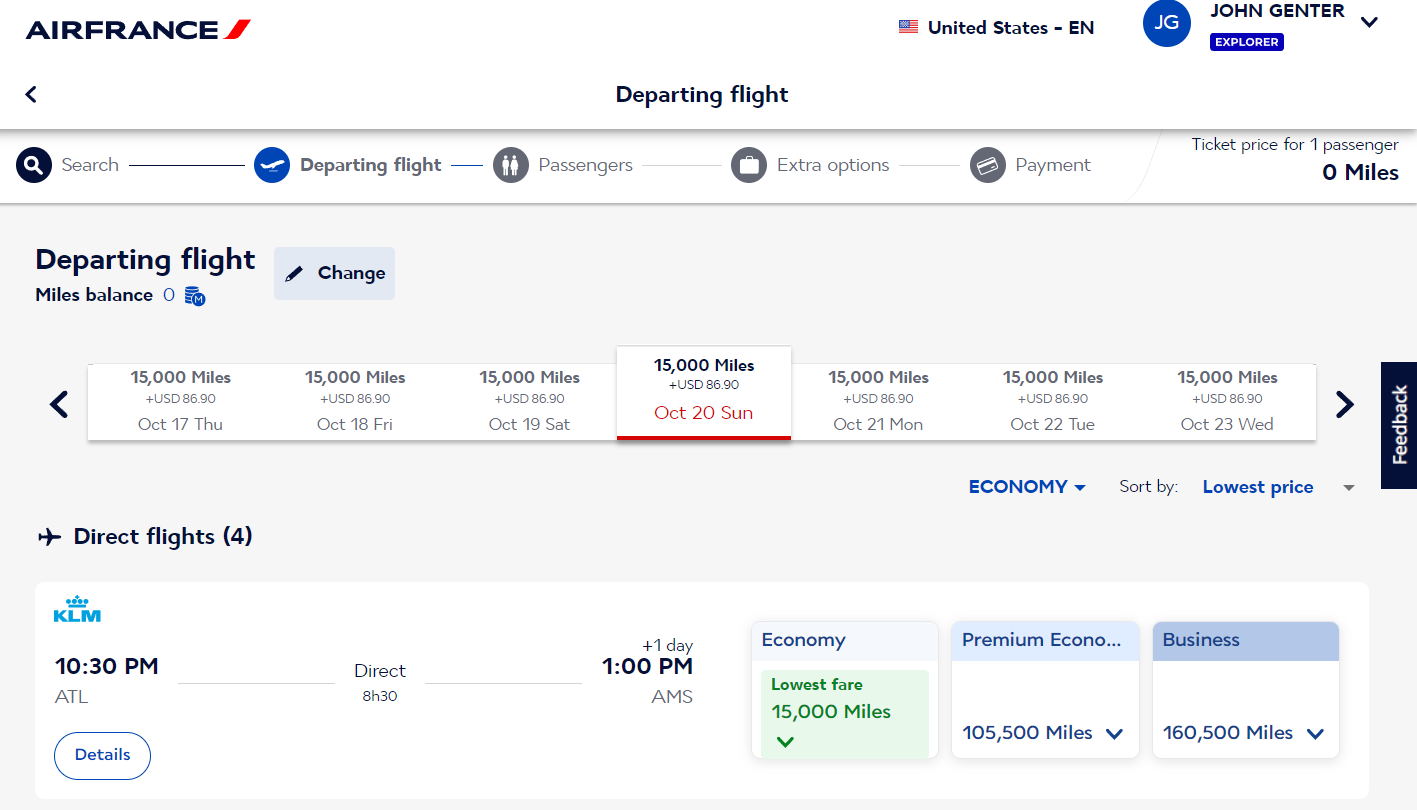This screenshot has width=1417, height=810.
Task: Click the Search magnifier step icon
Action: point(34,165)
